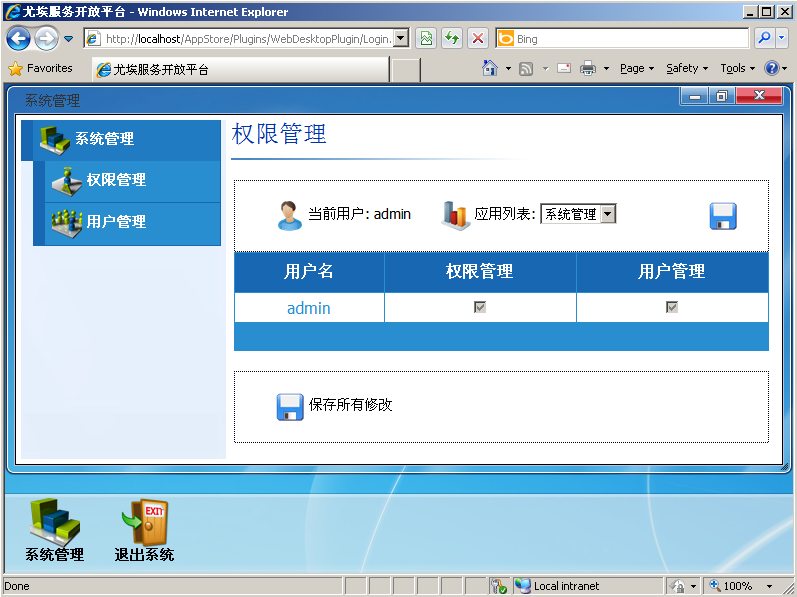Click the 用户管理 column header
This screenshot has height=597, width=797.
(672, 272)
